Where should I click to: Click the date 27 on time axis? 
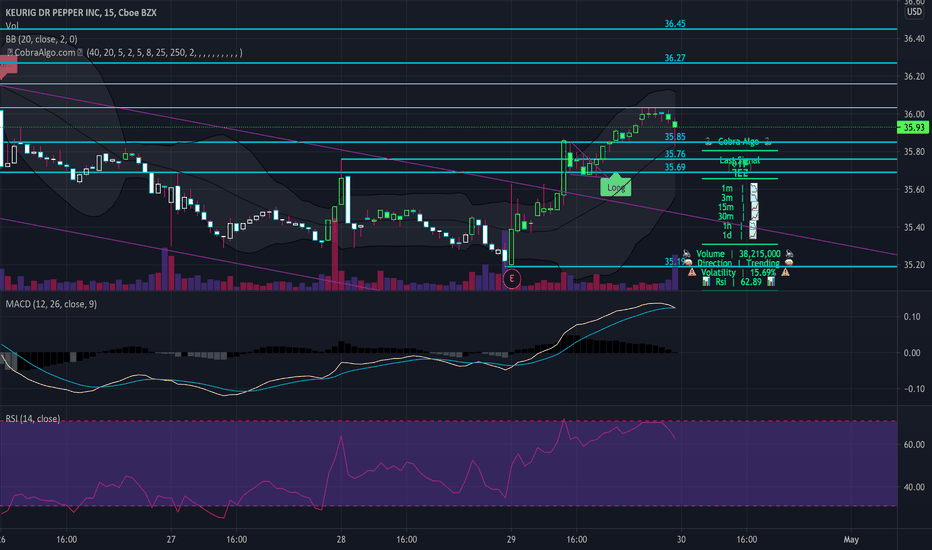171,539
